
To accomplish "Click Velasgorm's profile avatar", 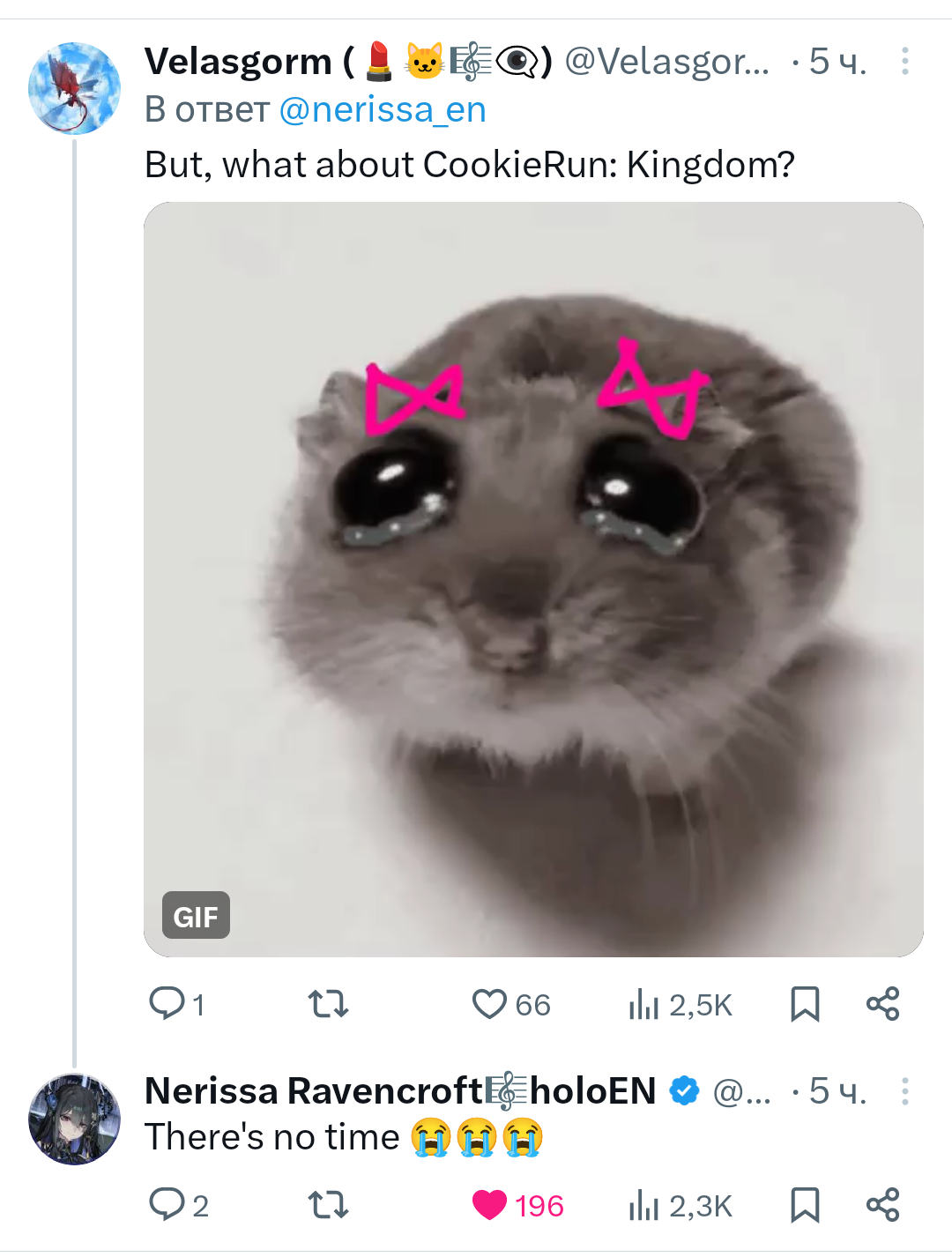I will click(74, 88).
